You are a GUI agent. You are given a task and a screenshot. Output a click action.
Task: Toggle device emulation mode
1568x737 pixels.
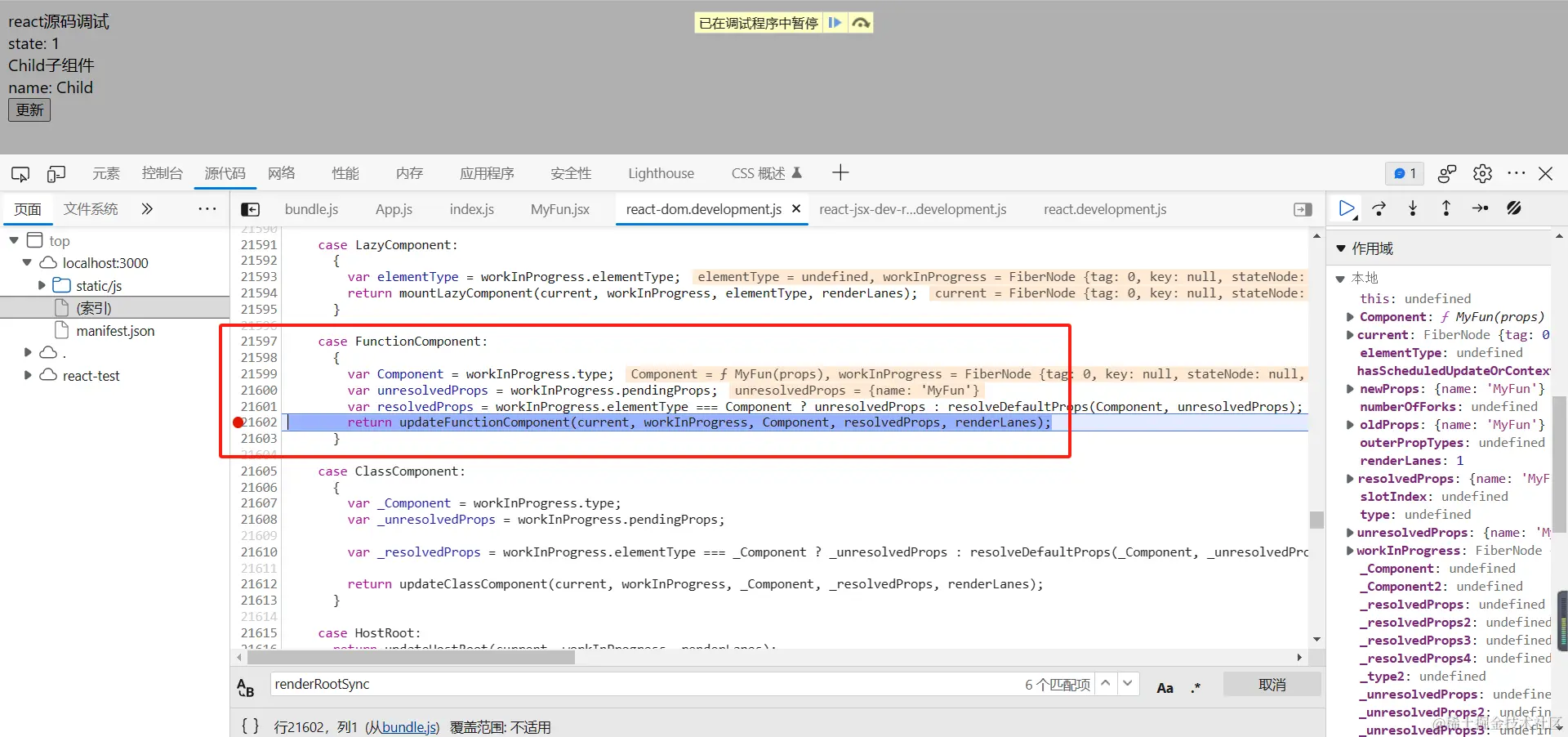[56, 173]
